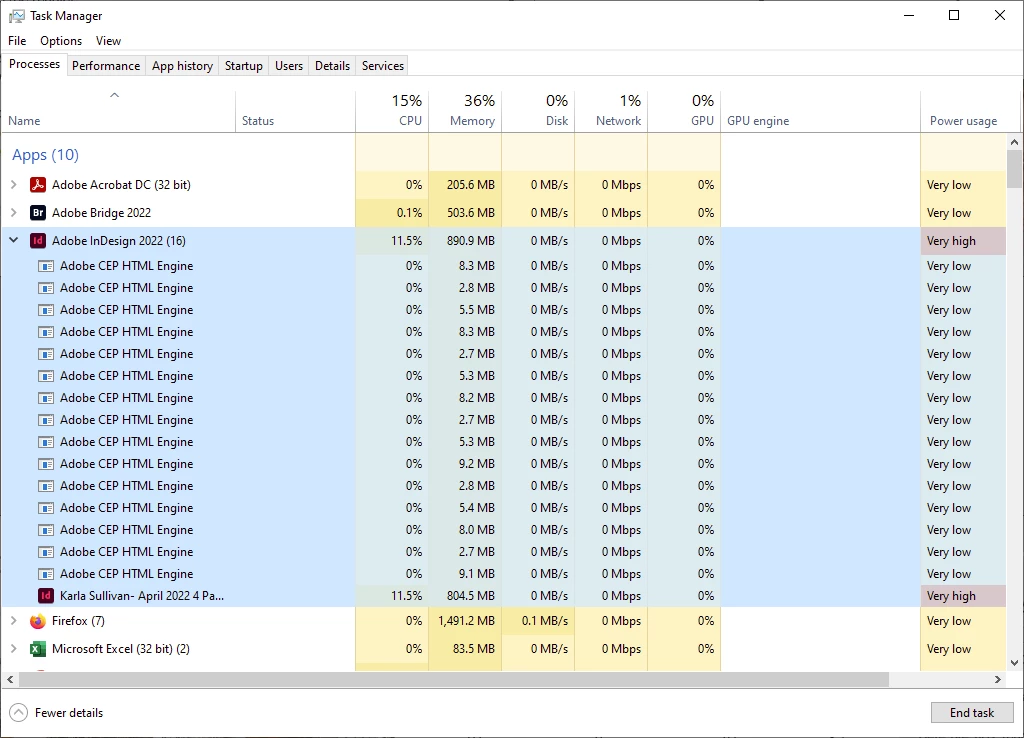Switch to the Startup tab

(244, 65)
